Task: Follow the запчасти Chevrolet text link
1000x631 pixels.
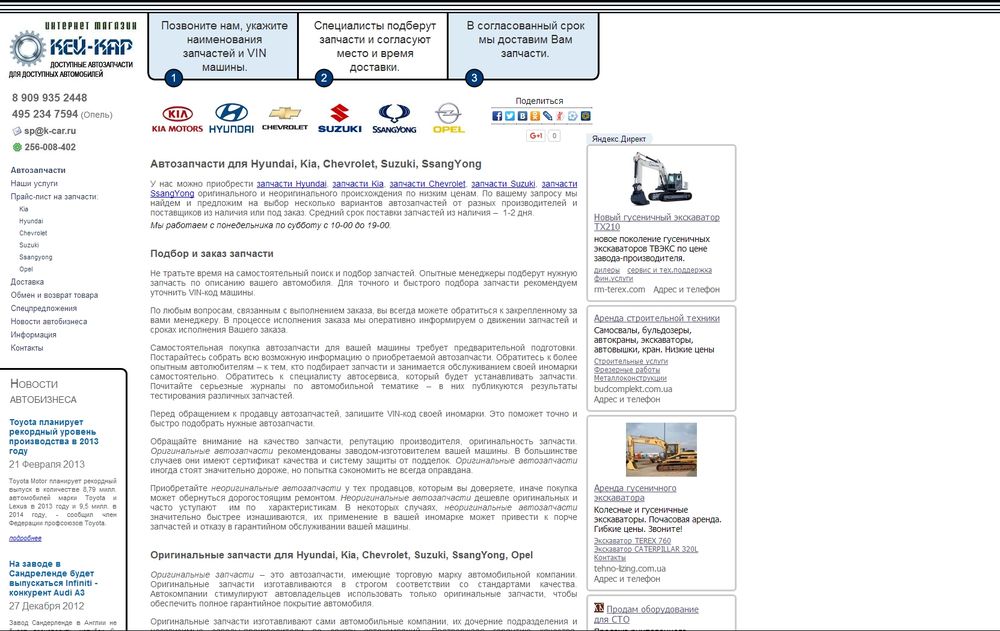Action: click(427, 184)
